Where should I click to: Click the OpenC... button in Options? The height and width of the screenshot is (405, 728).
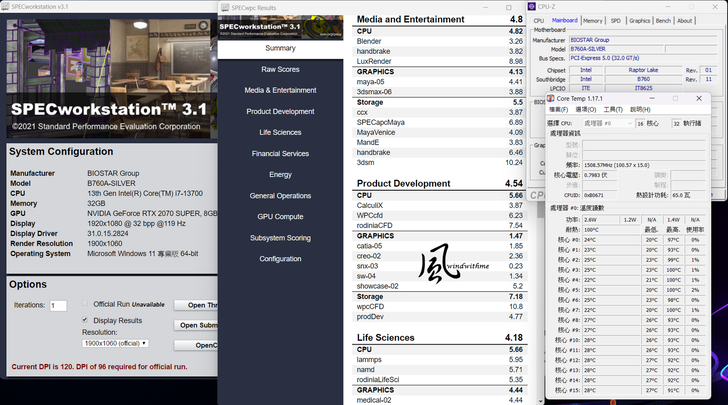pos(195,345)
